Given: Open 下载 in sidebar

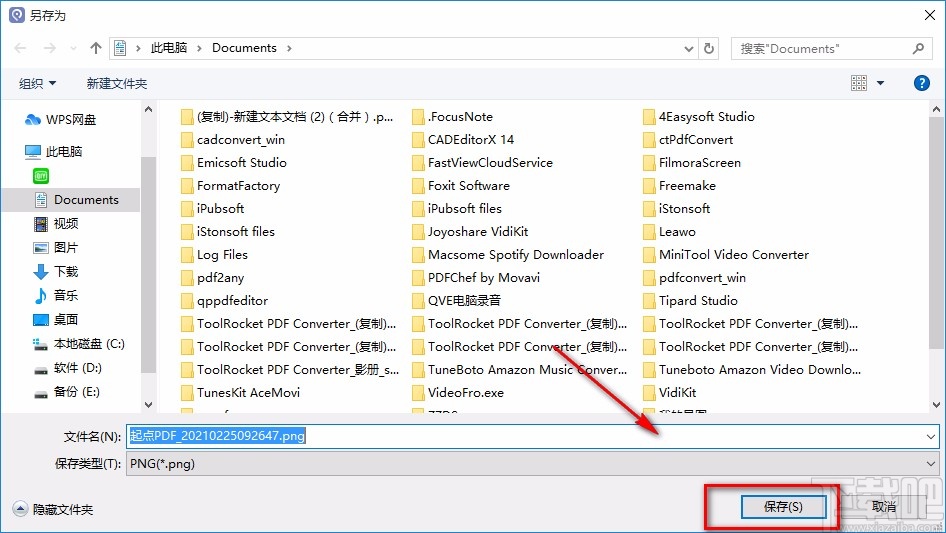Looking at the screenshot, I should [x=56, y=272].
